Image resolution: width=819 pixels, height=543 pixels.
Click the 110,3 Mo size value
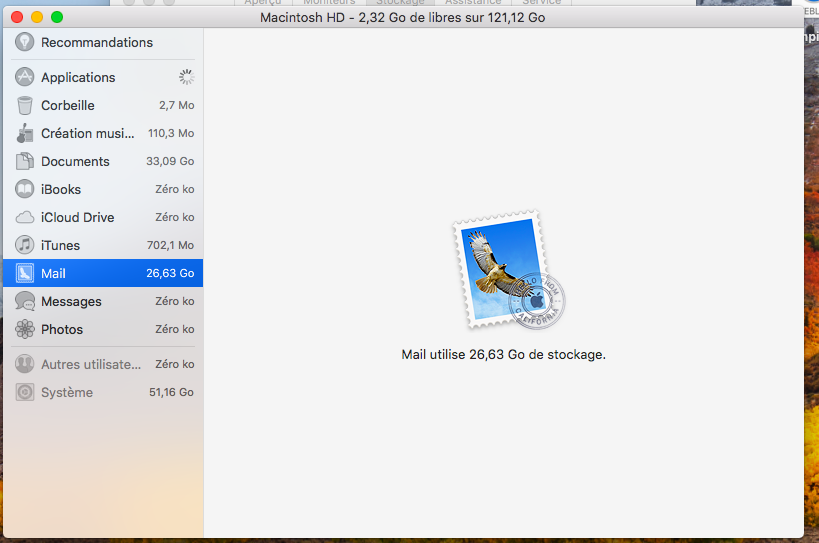point(171,133)
